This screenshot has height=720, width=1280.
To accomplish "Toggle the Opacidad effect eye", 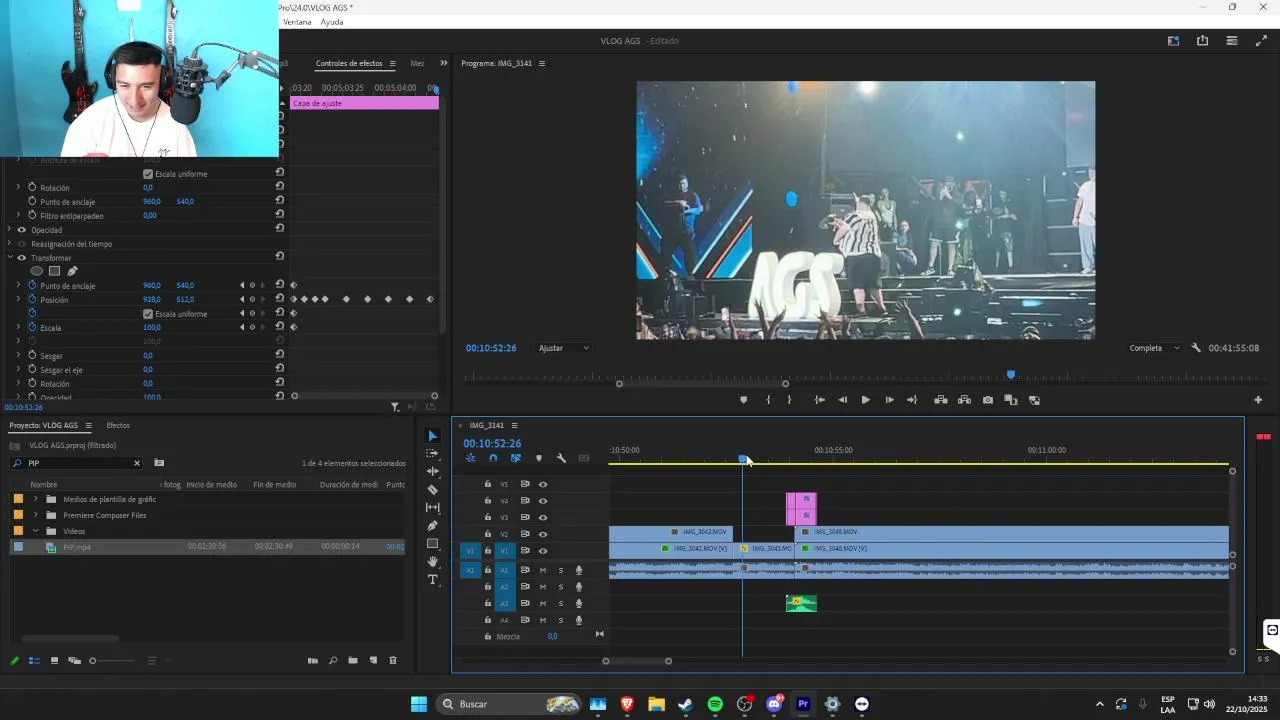I will (x=21, y=230).
